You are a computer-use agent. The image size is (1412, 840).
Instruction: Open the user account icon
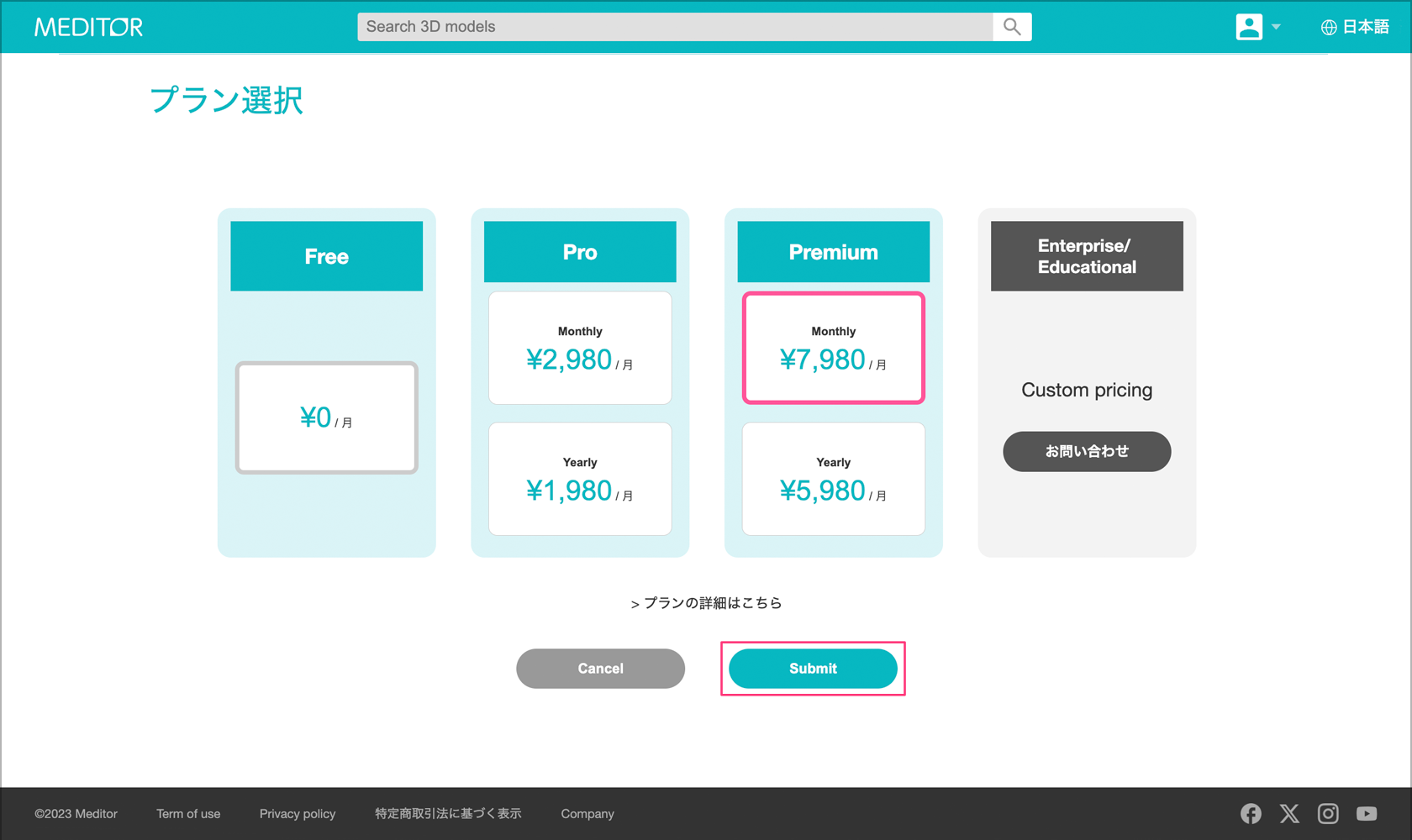1248,27
